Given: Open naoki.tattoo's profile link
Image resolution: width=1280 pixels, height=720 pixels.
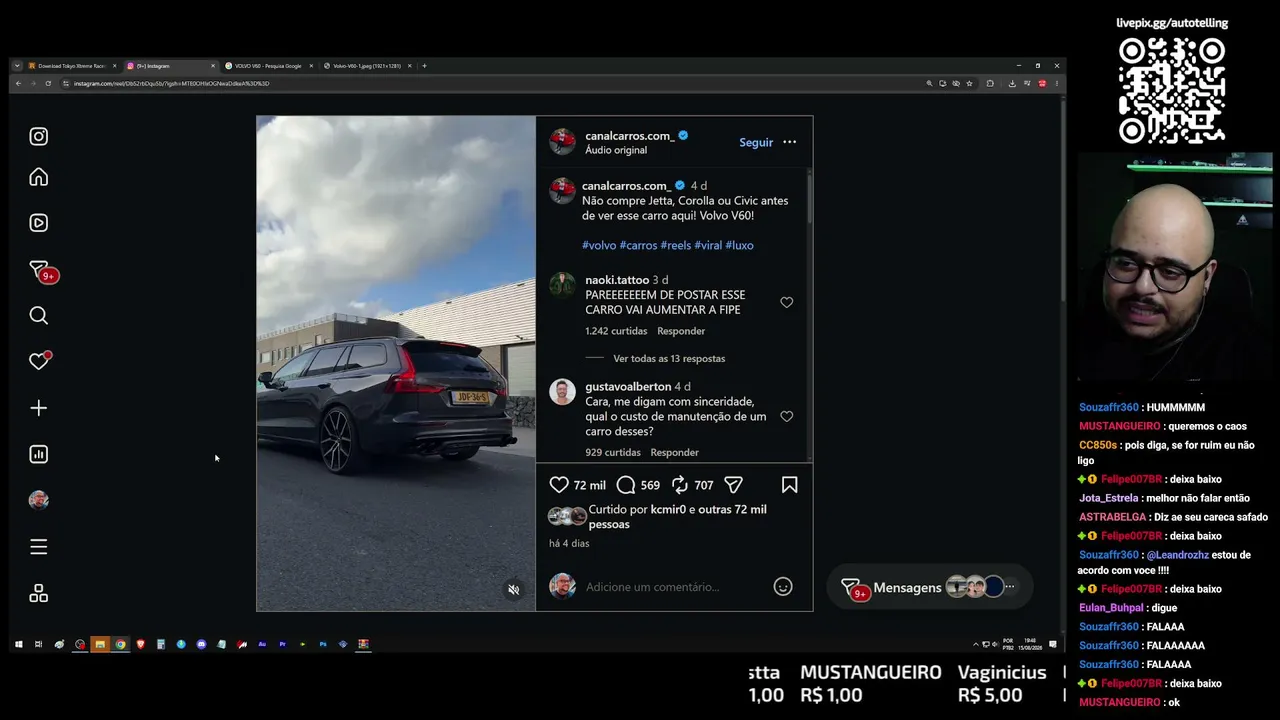Looking at the screenshot, I should (617, 280).
